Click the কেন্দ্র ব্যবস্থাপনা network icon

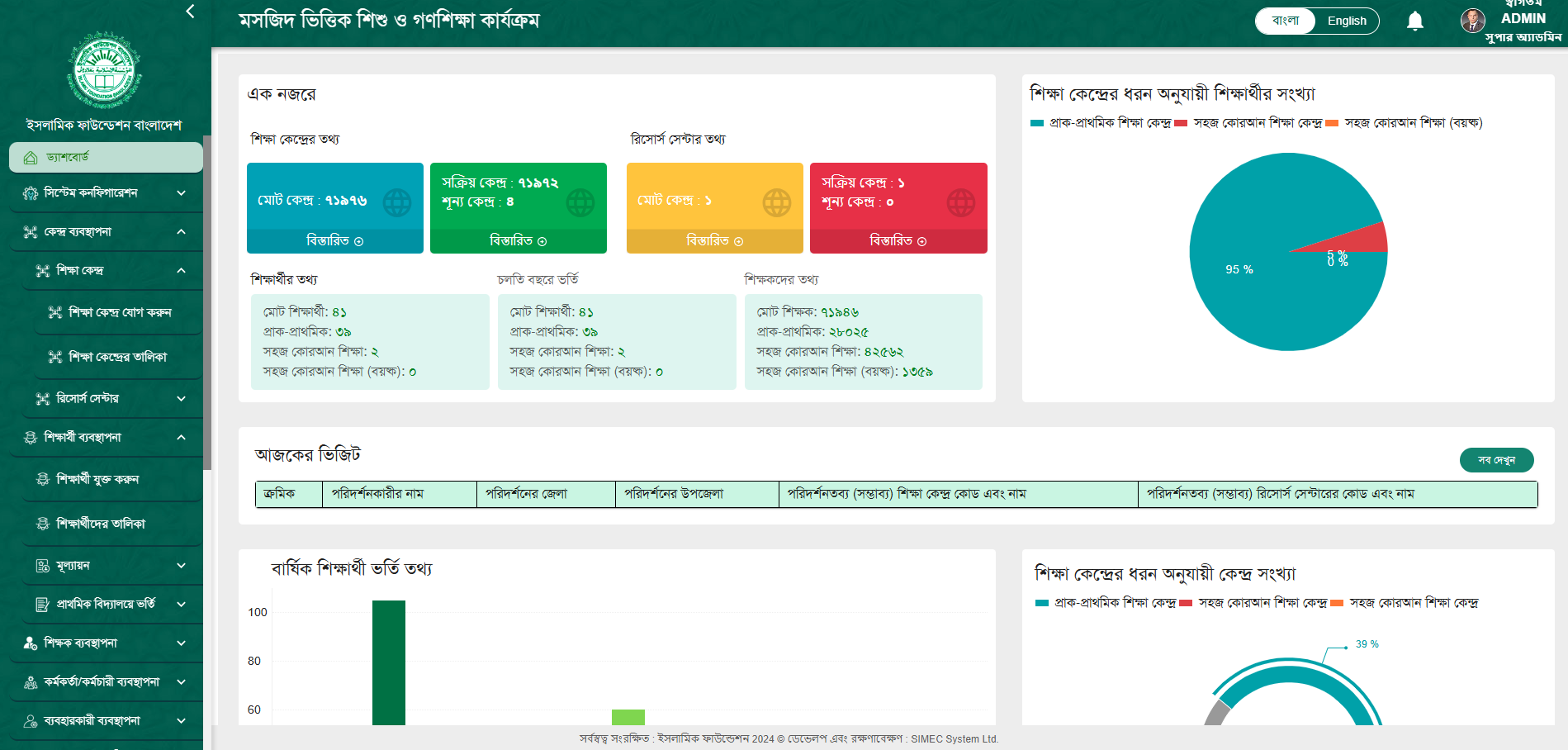click(31, 232)
